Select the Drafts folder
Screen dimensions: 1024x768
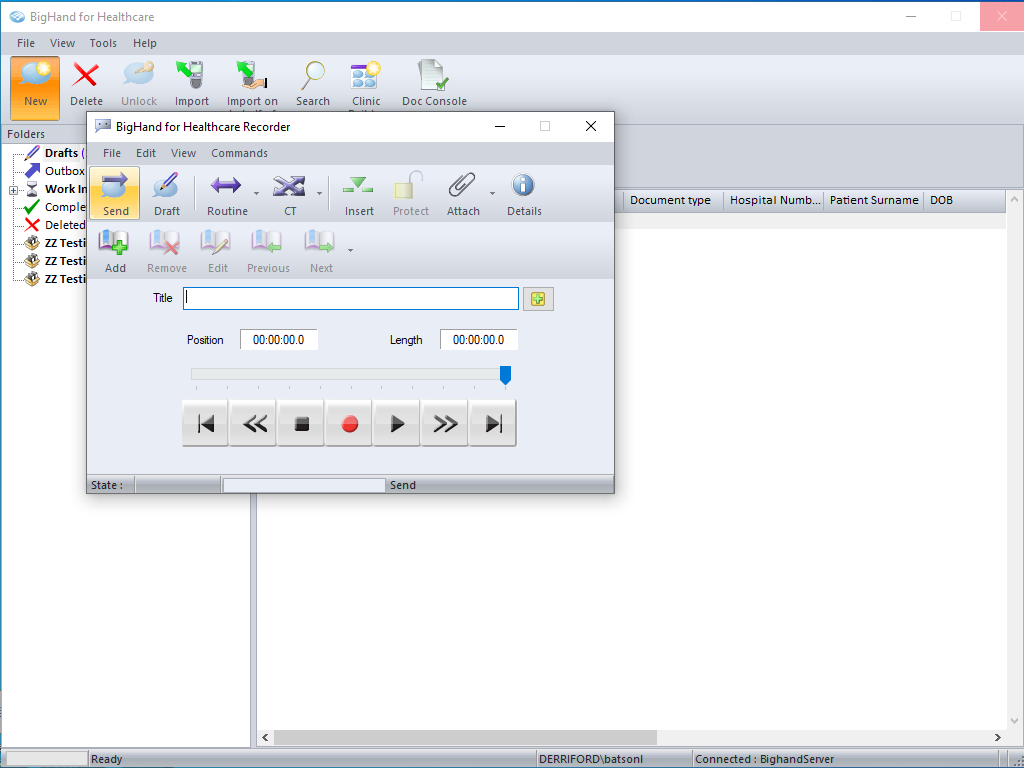tap(61, 153)
